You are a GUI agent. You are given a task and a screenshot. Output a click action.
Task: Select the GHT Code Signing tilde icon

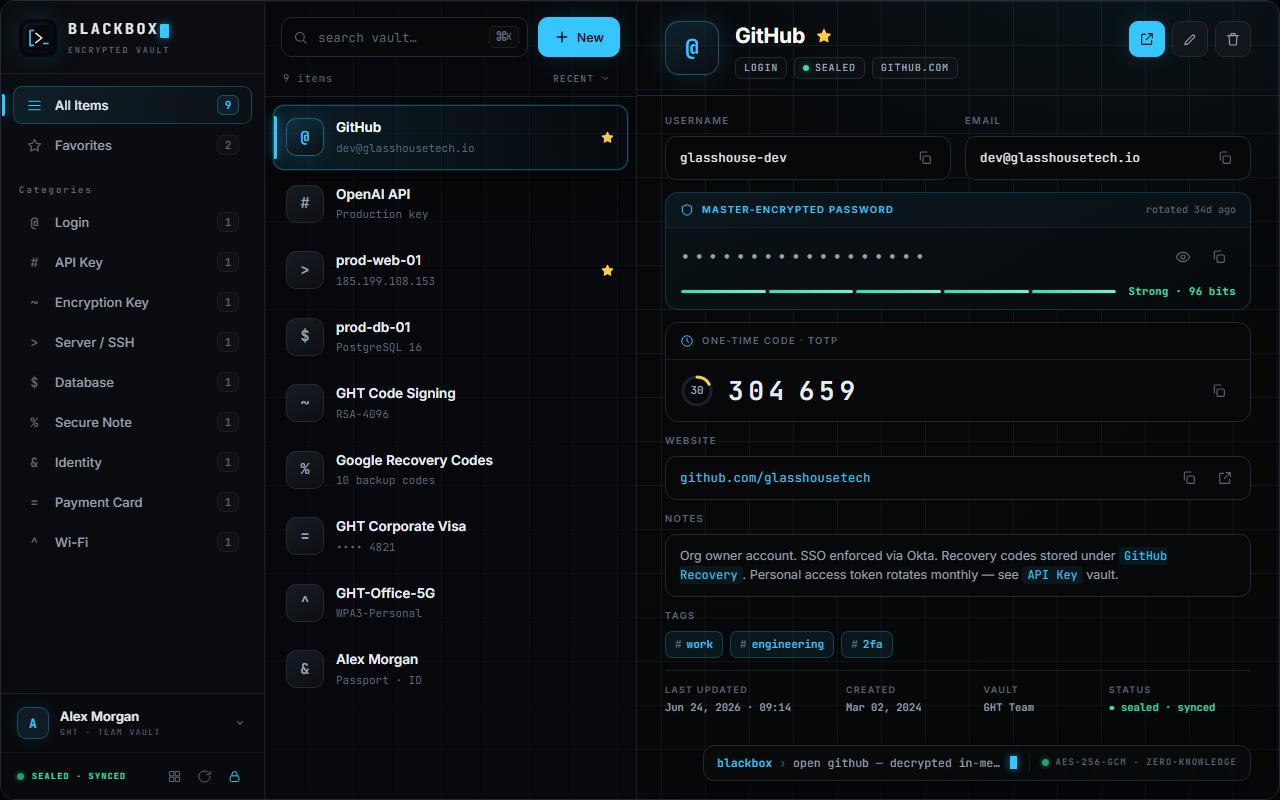pyautogui.click(x=305, y=403)
